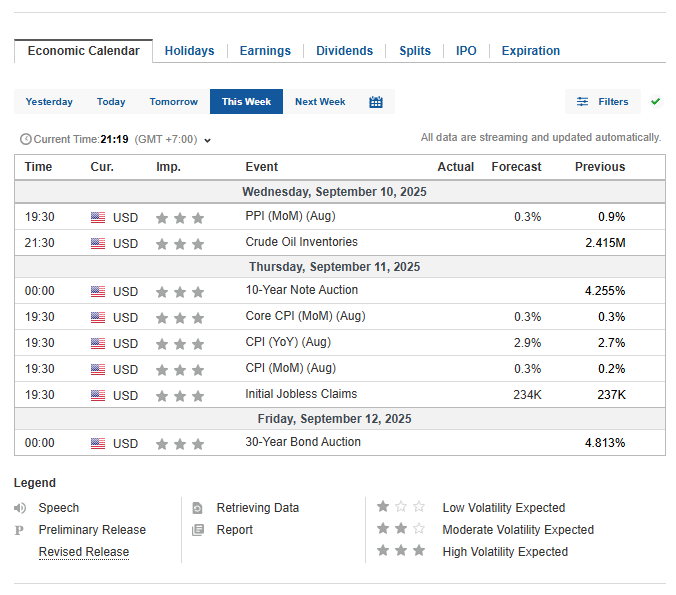This screenshot has width=676, height=595.
Task: Click importance stars for 30-Year Bond Auction
Action: (180, 443)
